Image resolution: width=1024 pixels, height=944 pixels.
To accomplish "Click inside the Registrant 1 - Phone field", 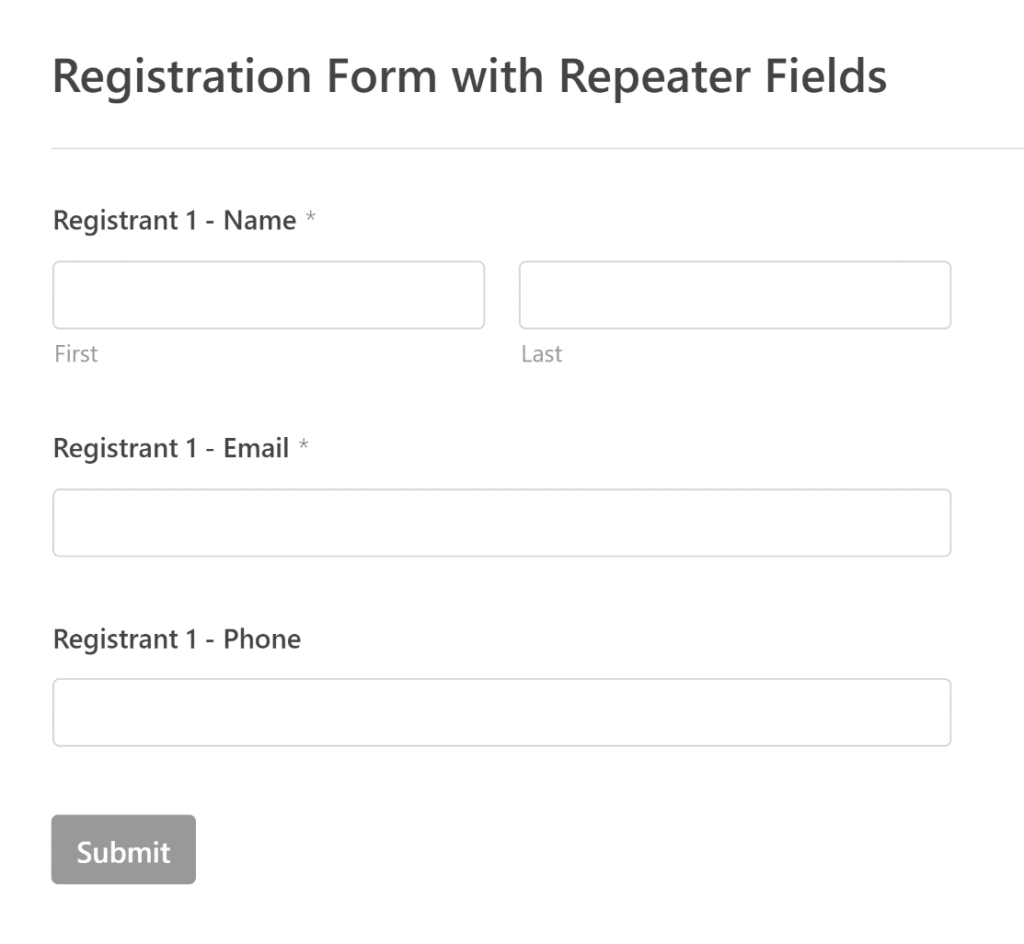I will [x=501, y=712].
